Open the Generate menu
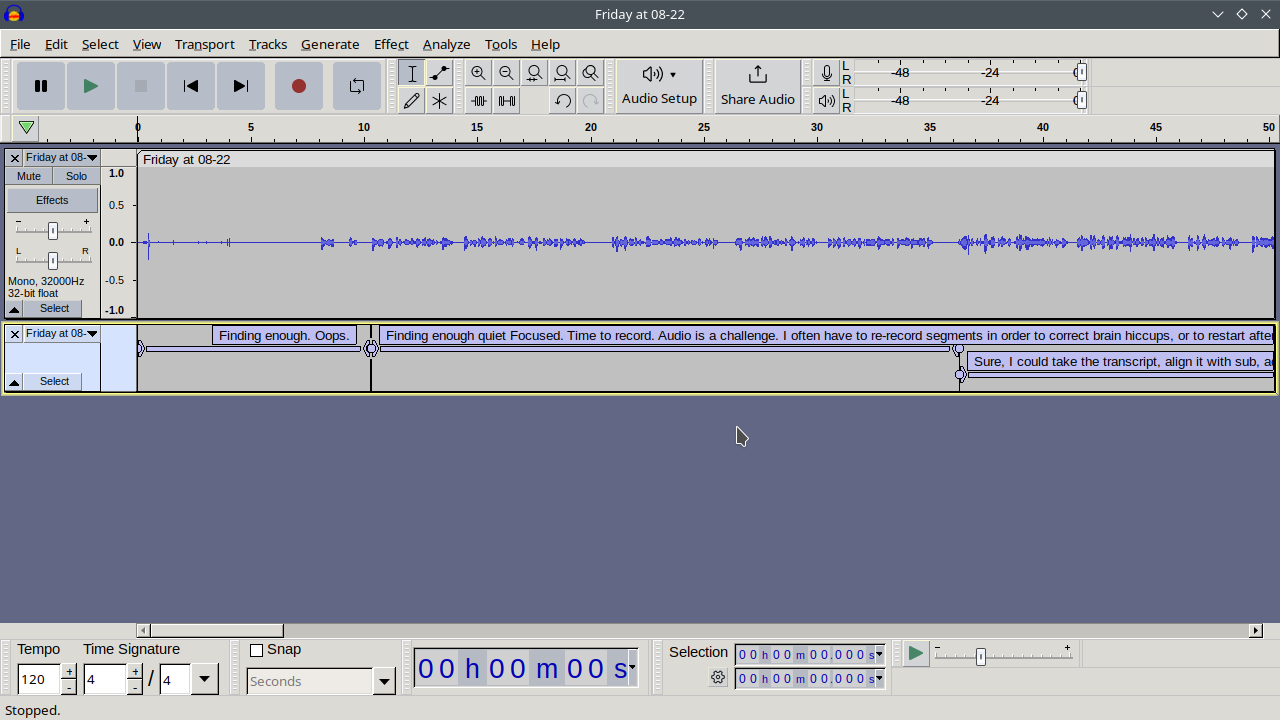The image size is (1280, 720). 330,44
